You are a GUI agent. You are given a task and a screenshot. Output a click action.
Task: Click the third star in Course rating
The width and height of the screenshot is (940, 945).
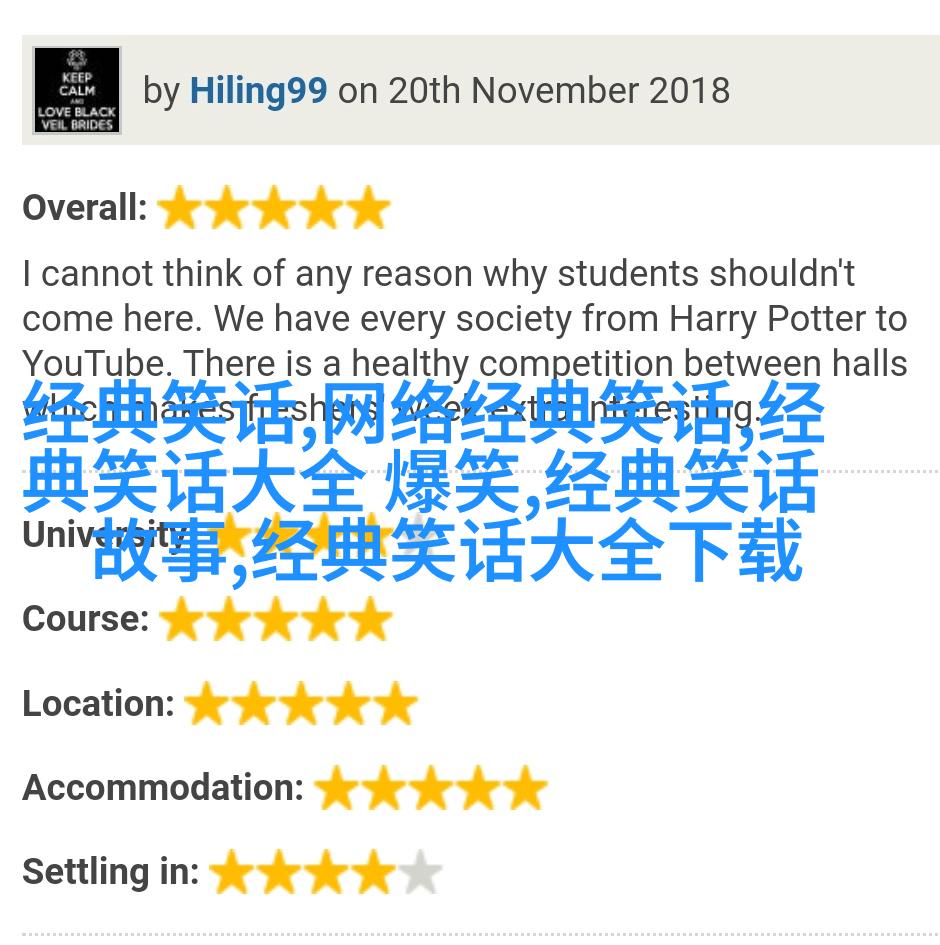(x=276, y=618)
